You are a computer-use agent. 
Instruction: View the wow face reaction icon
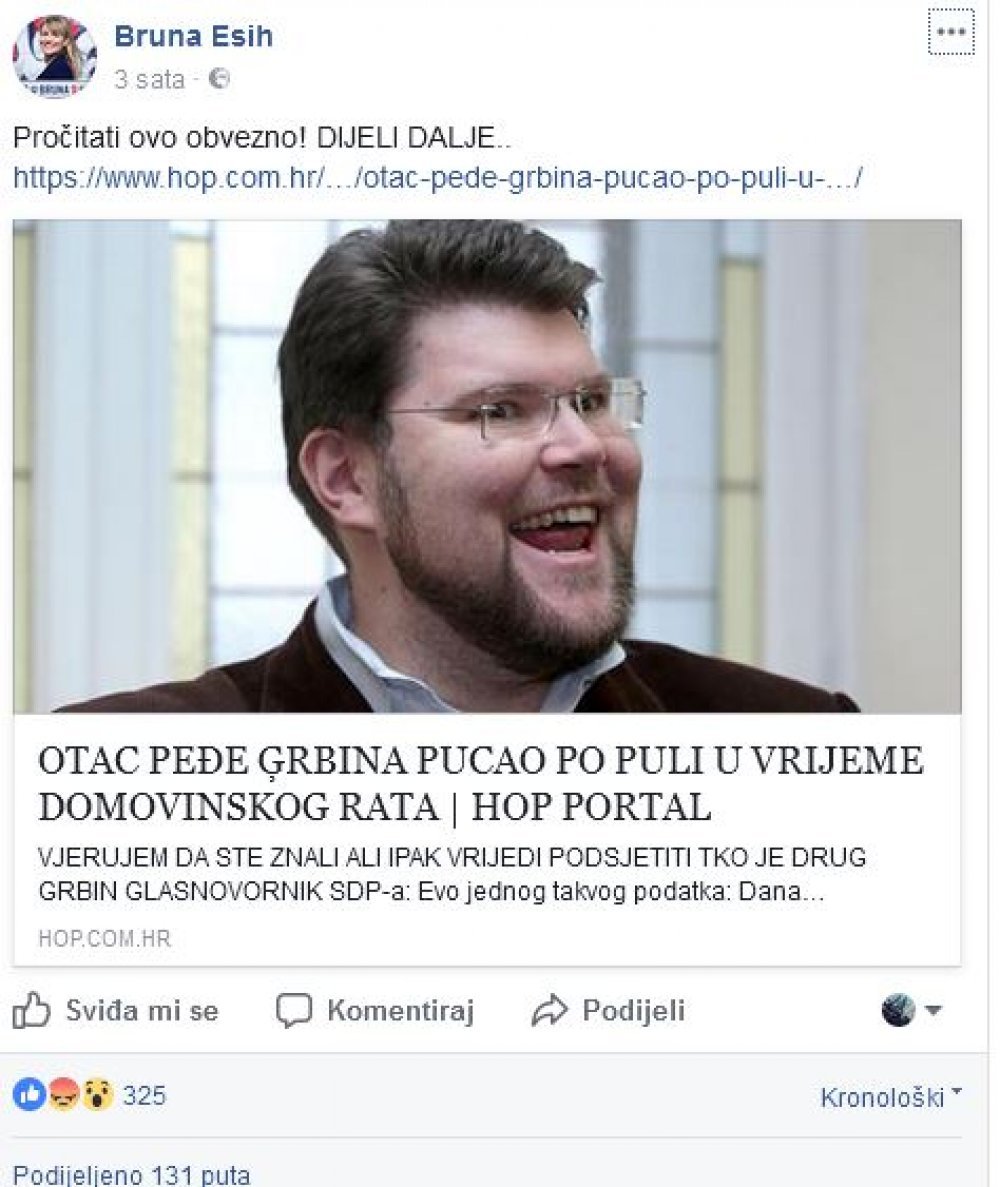click(98, 1095)
